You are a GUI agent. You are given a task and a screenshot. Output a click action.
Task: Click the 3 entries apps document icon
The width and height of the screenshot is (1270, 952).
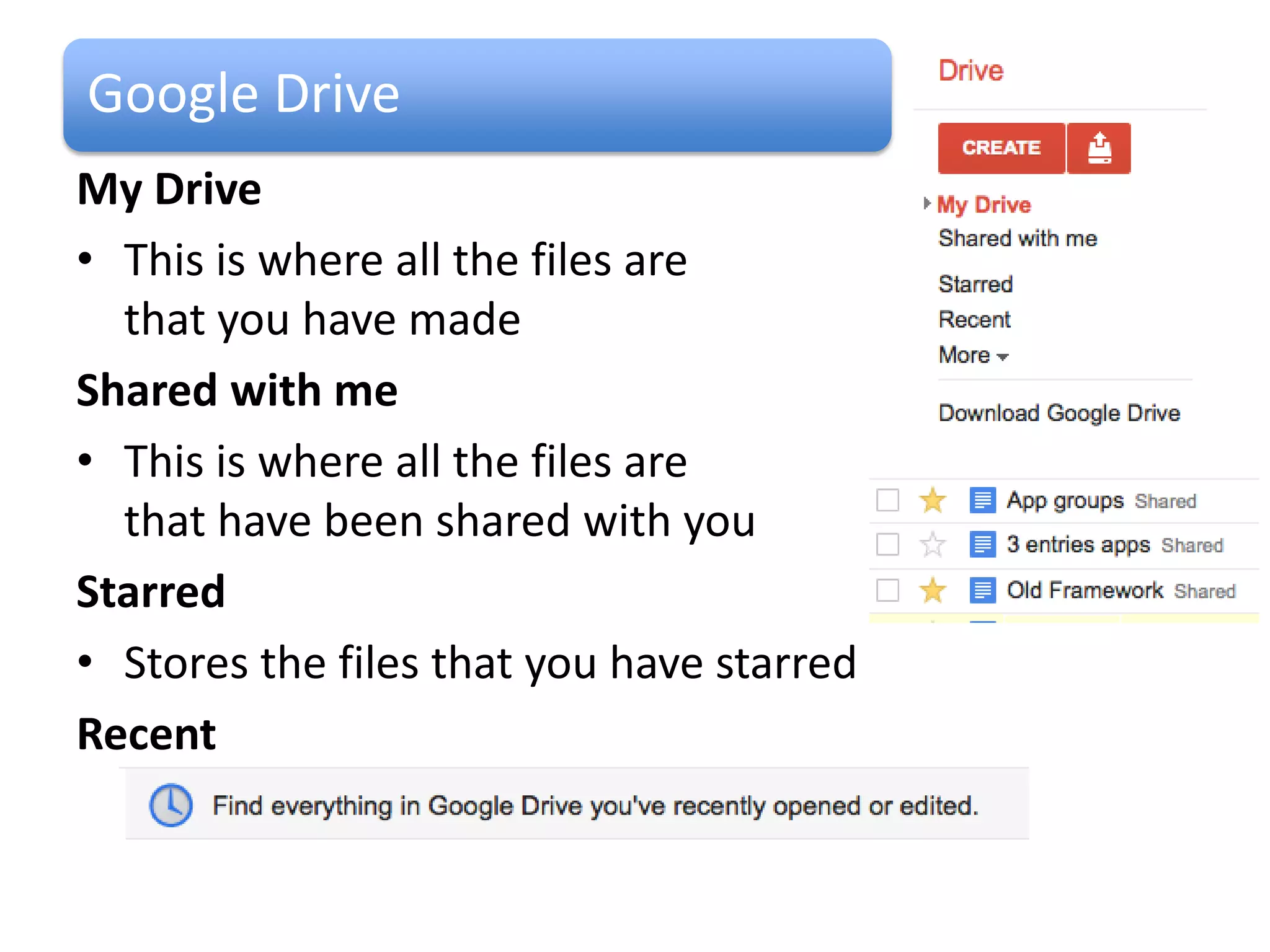pos(983,545)
